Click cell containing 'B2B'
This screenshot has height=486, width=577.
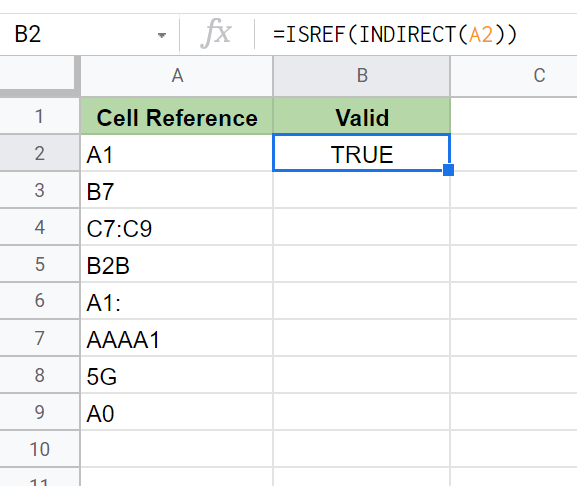pos(177,264)
